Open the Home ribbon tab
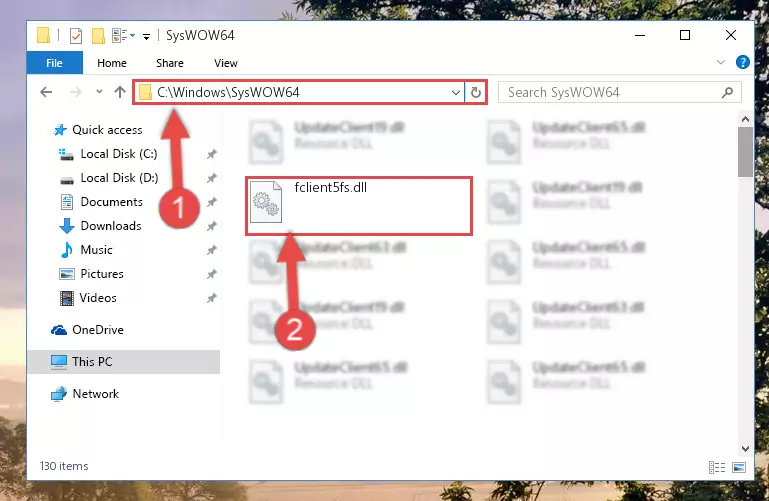Viewport: 769px width, 501px height. click(112, 63)
